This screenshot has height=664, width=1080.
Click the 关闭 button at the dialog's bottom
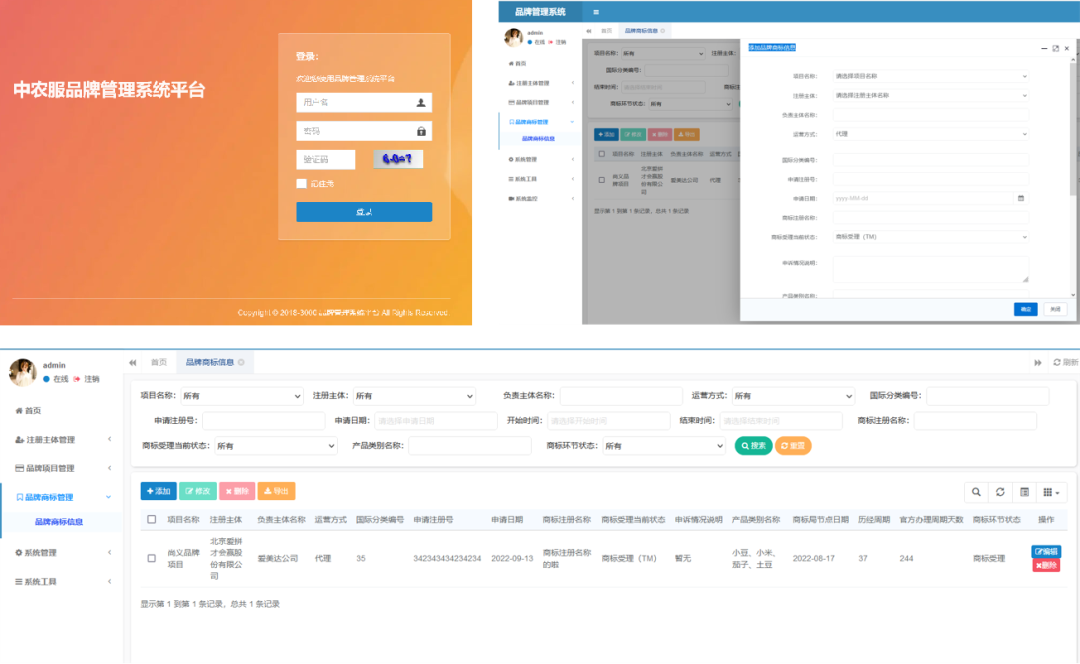pos(1055,309)
